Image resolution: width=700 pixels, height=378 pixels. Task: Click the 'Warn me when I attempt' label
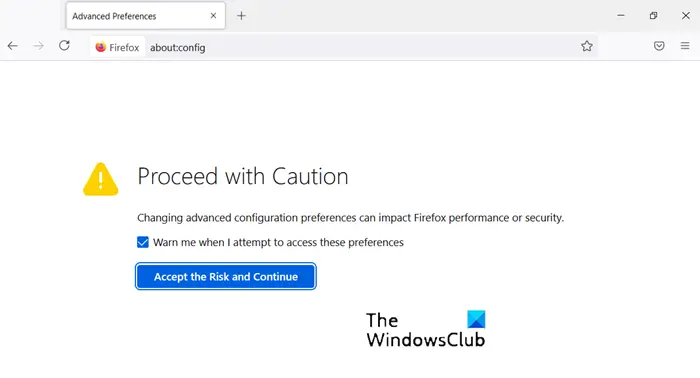pyautogui.click(x=278, y=242)
